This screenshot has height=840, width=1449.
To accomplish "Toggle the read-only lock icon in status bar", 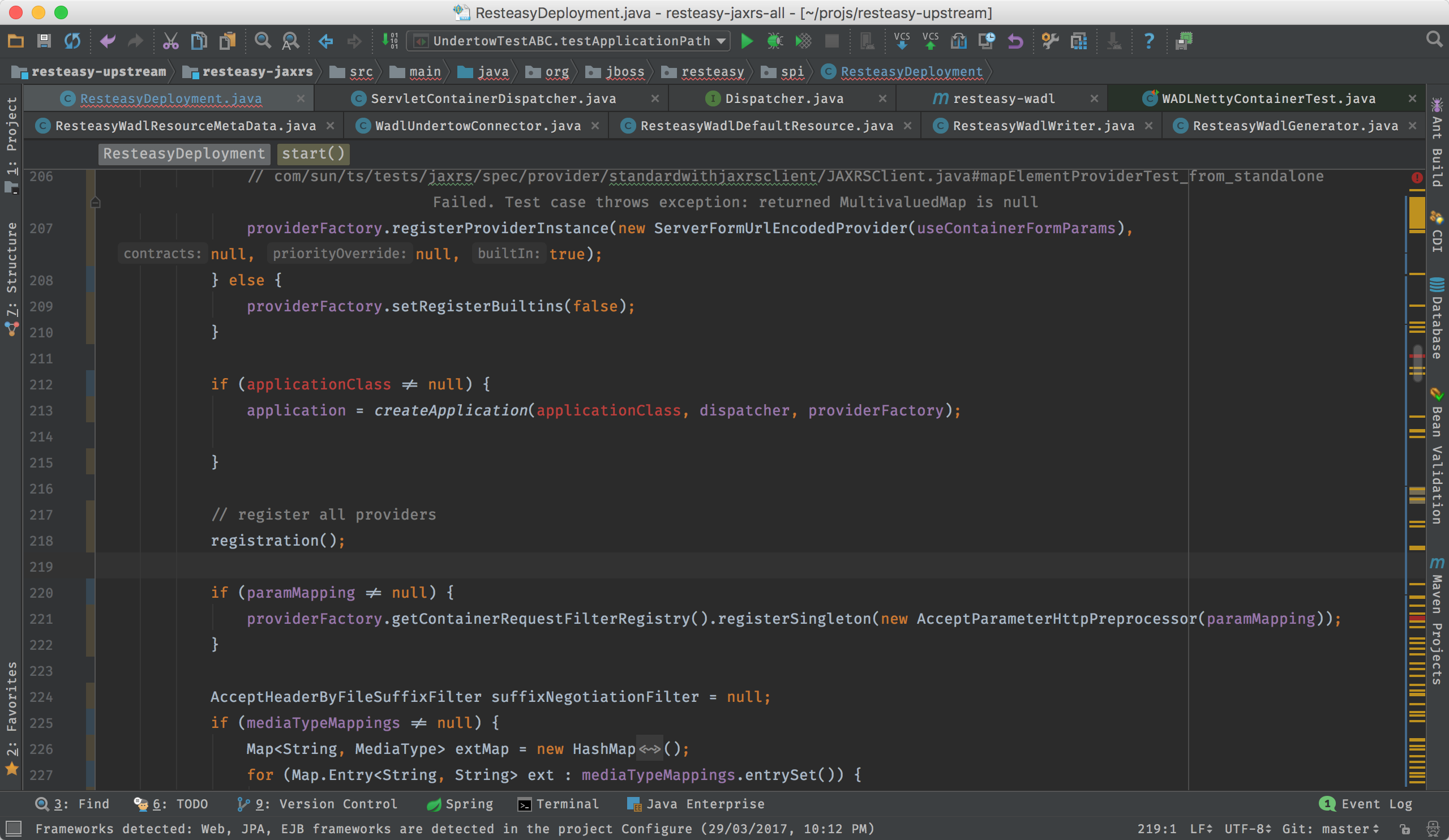I will pos(1405,829).
